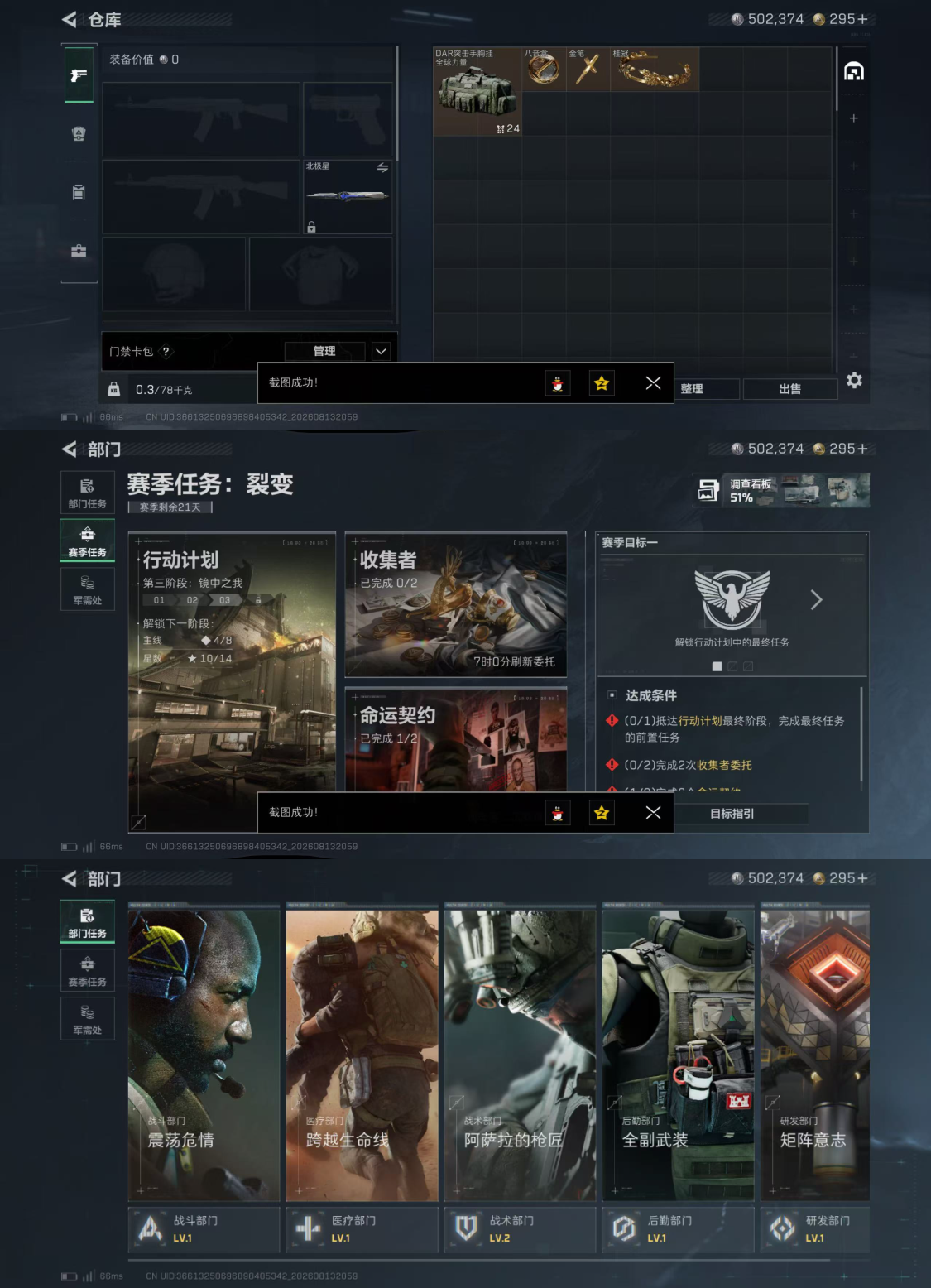Open the 收集者 collector card

click(456, 604)
